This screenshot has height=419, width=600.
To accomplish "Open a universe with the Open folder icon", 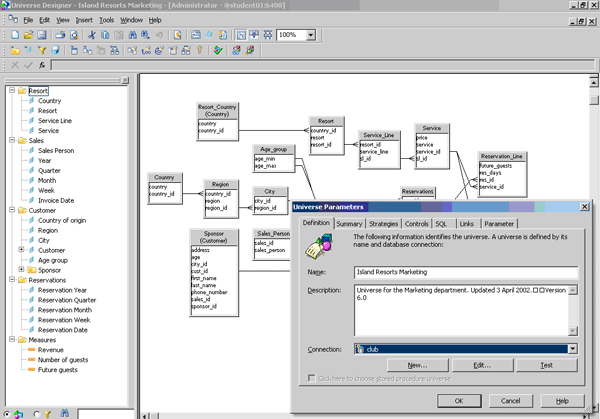I will click(28, 35).
